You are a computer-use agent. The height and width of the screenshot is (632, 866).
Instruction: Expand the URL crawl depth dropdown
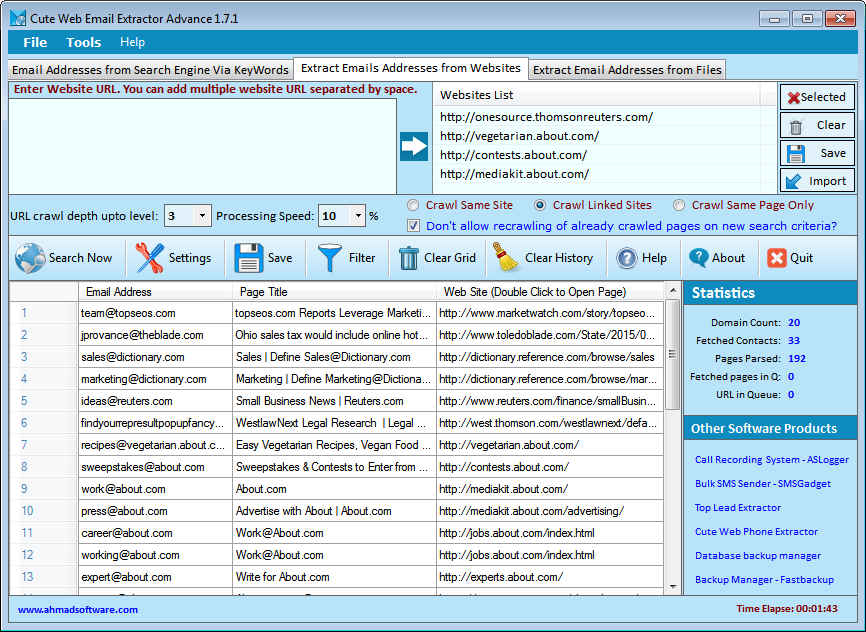203,216
